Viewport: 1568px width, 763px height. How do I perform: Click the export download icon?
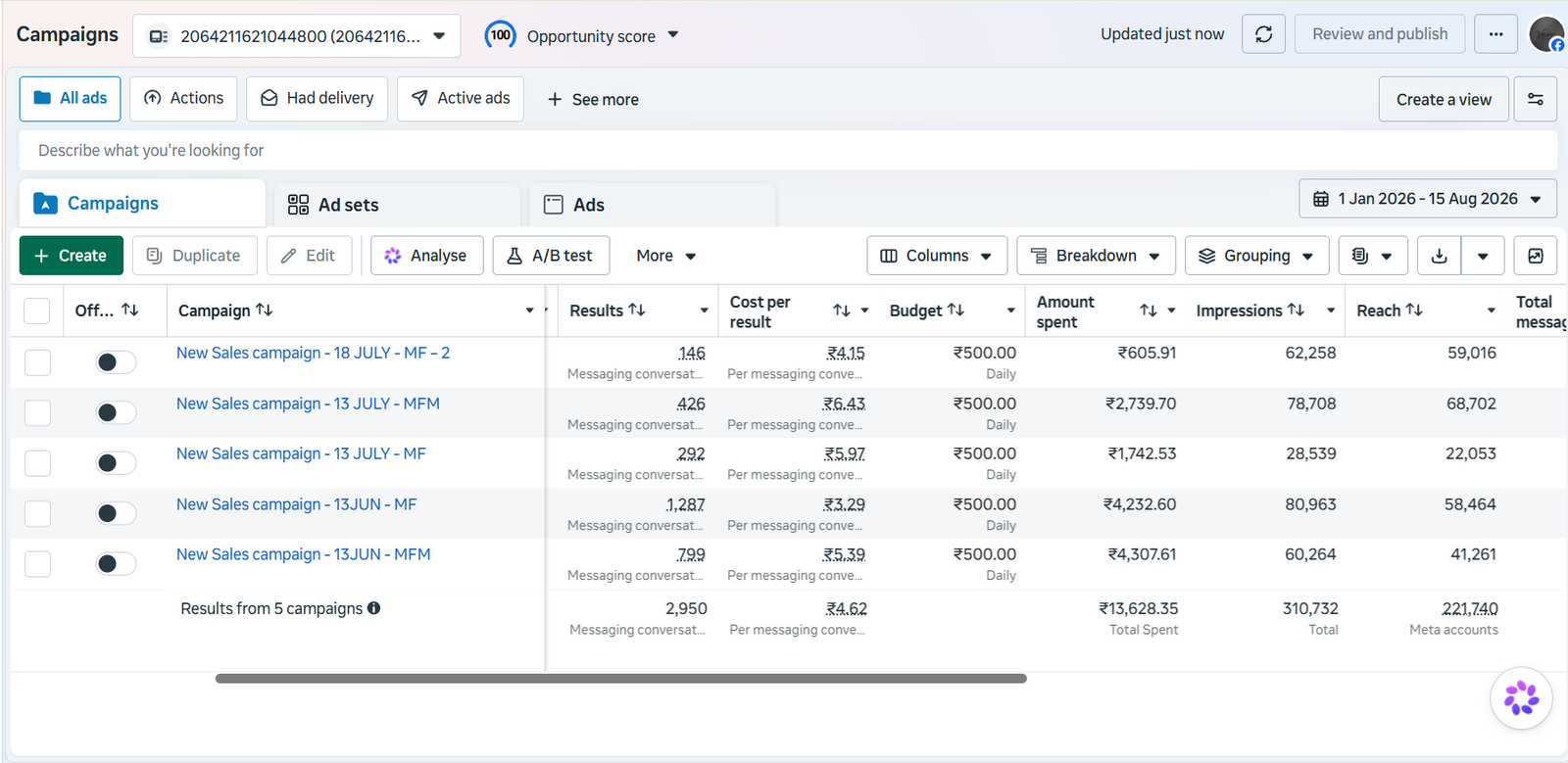point(1439,256)
